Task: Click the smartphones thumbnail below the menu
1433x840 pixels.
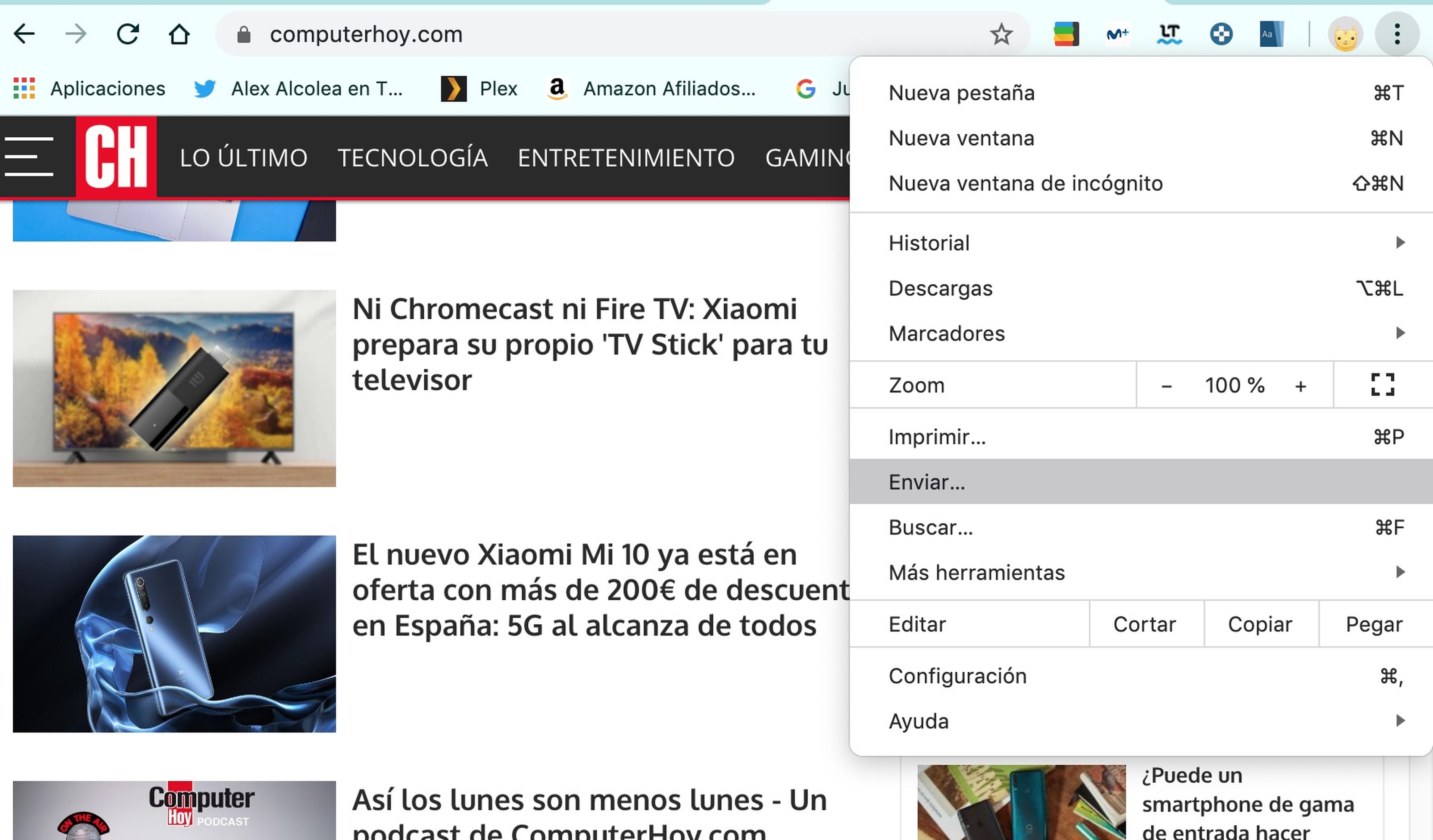Action: 1021,802
